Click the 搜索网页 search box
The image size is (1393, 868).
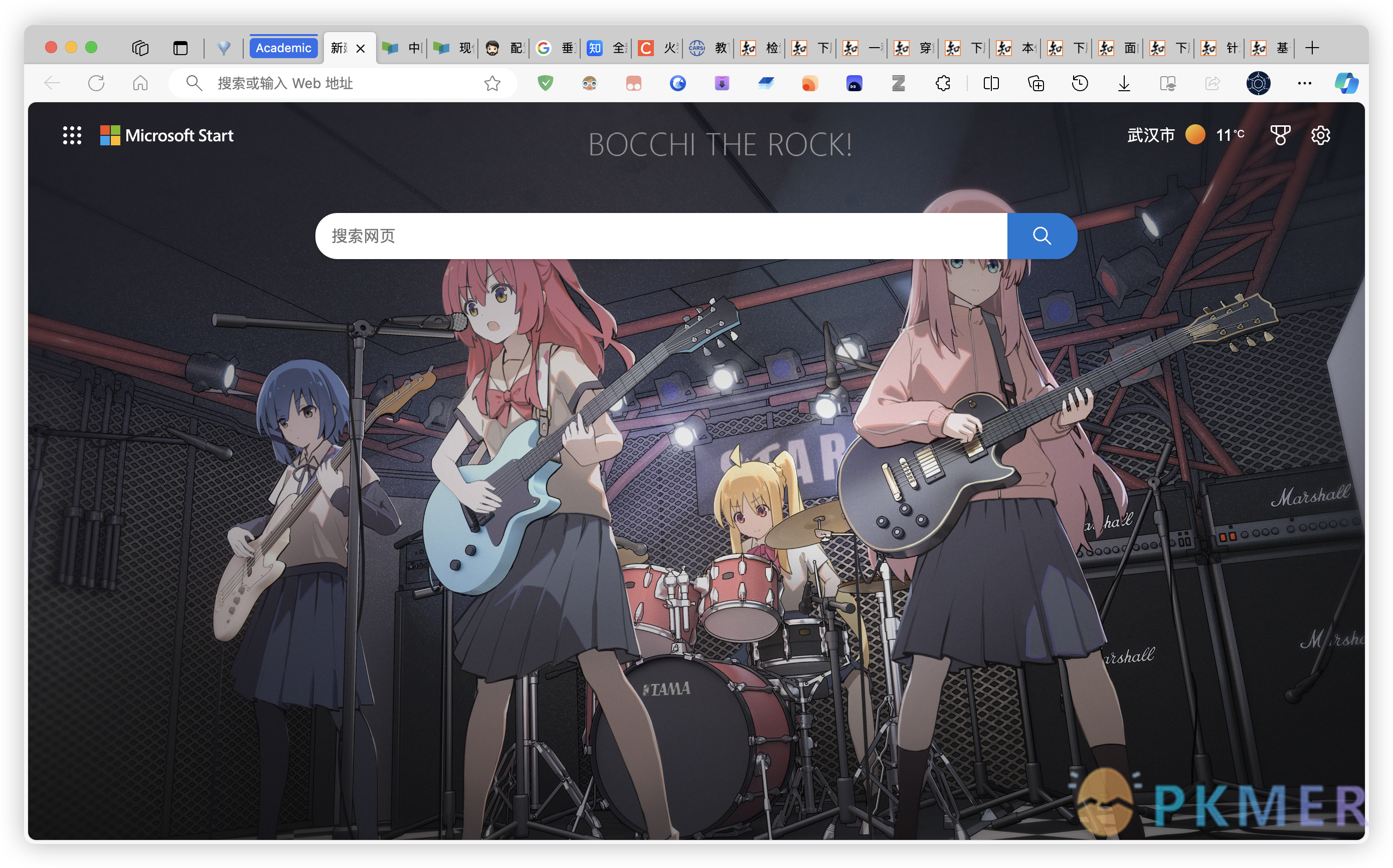[660, 236]
